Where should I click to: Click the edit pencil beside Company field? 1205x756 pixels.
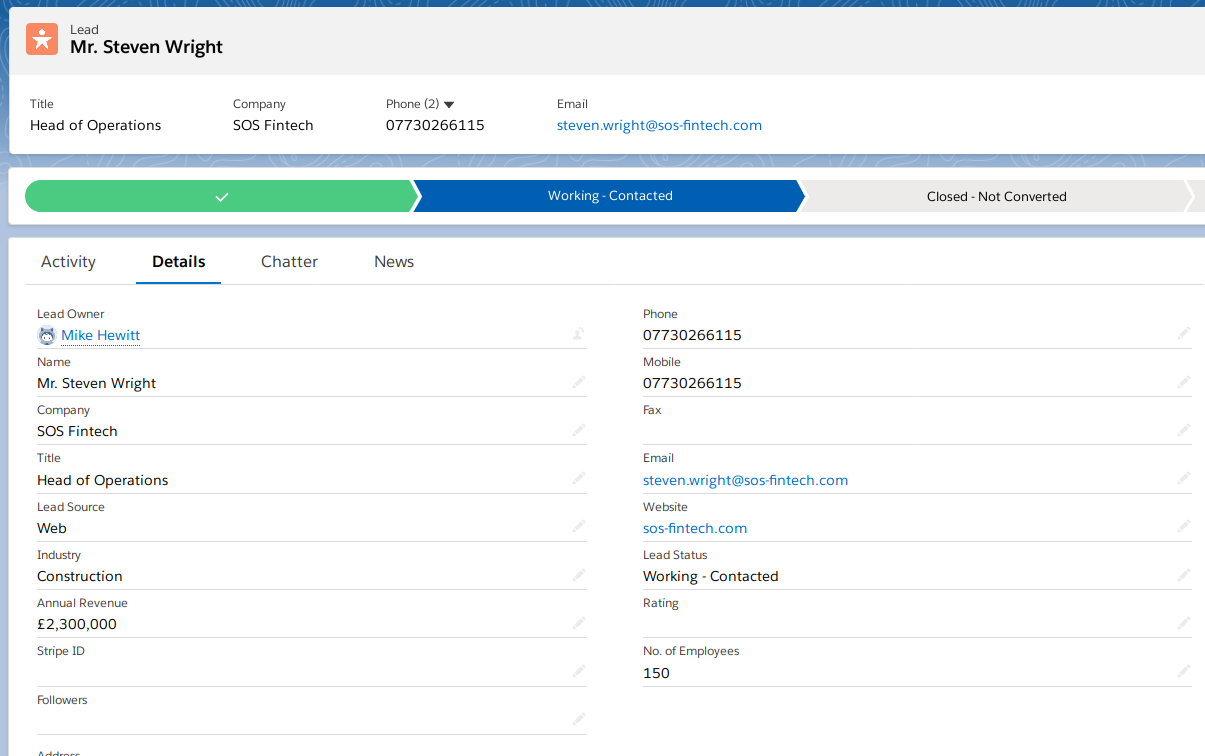pyautogui.click(x=579, y=430)
